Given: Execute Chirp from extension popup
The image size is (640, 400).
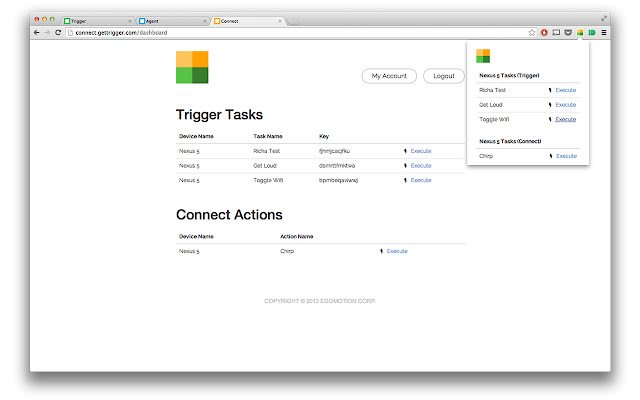Looking at the screenshot, I should 567,156.
